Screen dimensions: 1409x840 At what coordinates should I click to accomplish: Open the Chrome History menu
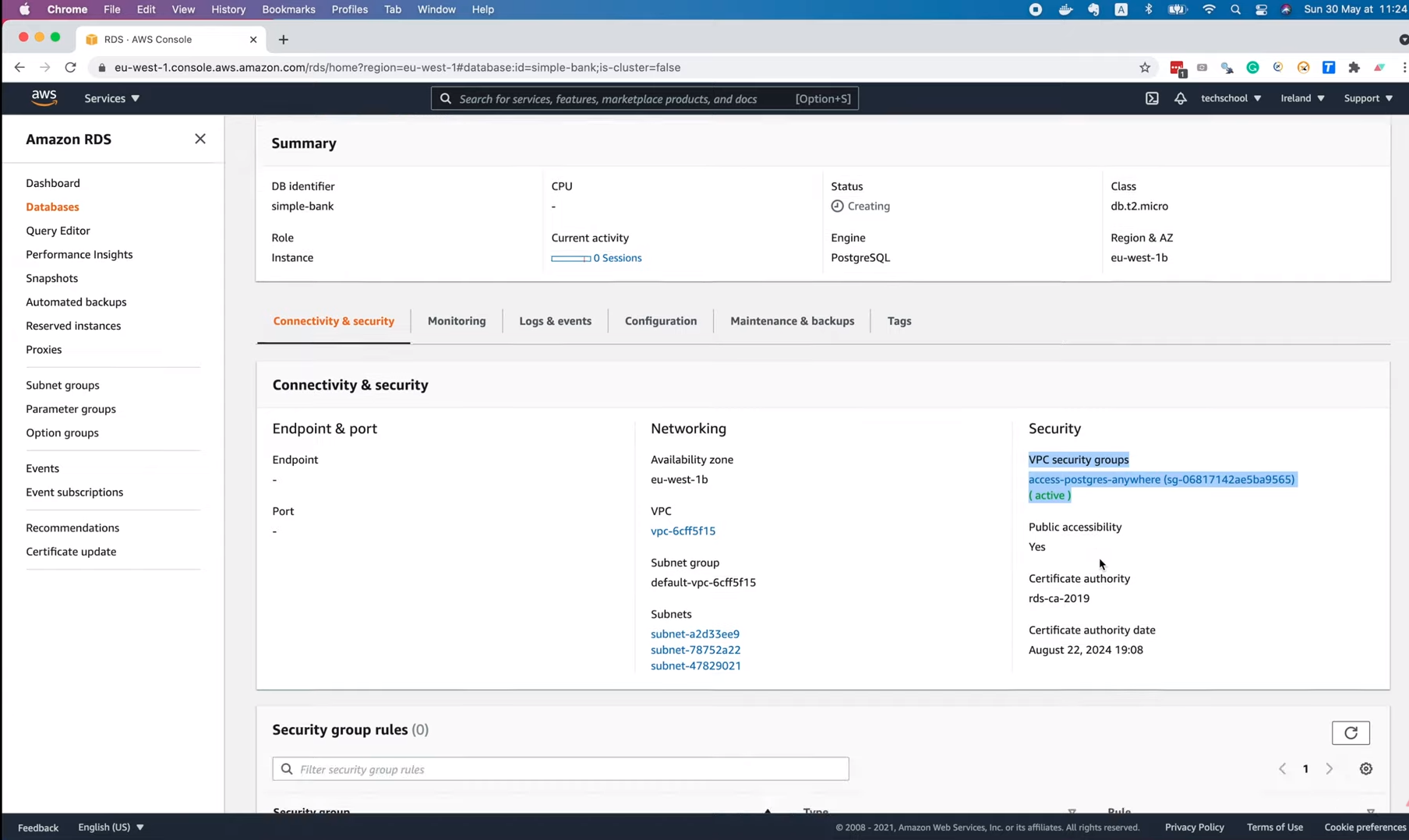point(228,9)
